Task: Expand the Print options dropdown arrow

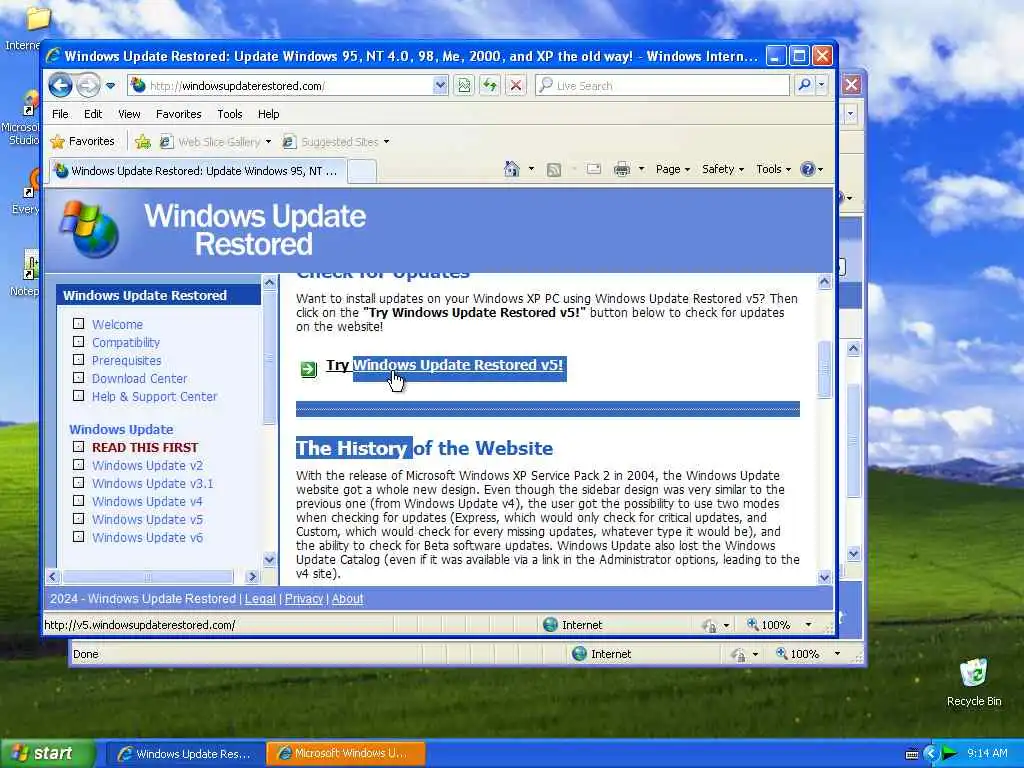Action: pos(641,169)
